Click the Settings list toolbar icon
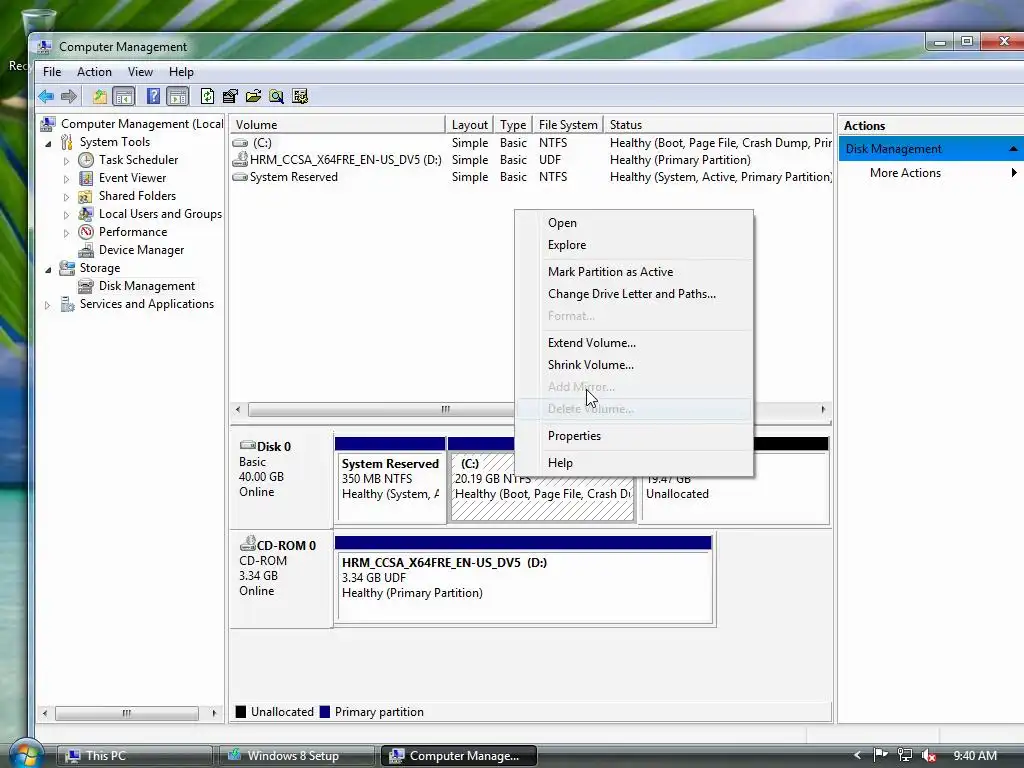Image resolution: width=1024 pixels, height=768 pixels. (x=230, y=97)
